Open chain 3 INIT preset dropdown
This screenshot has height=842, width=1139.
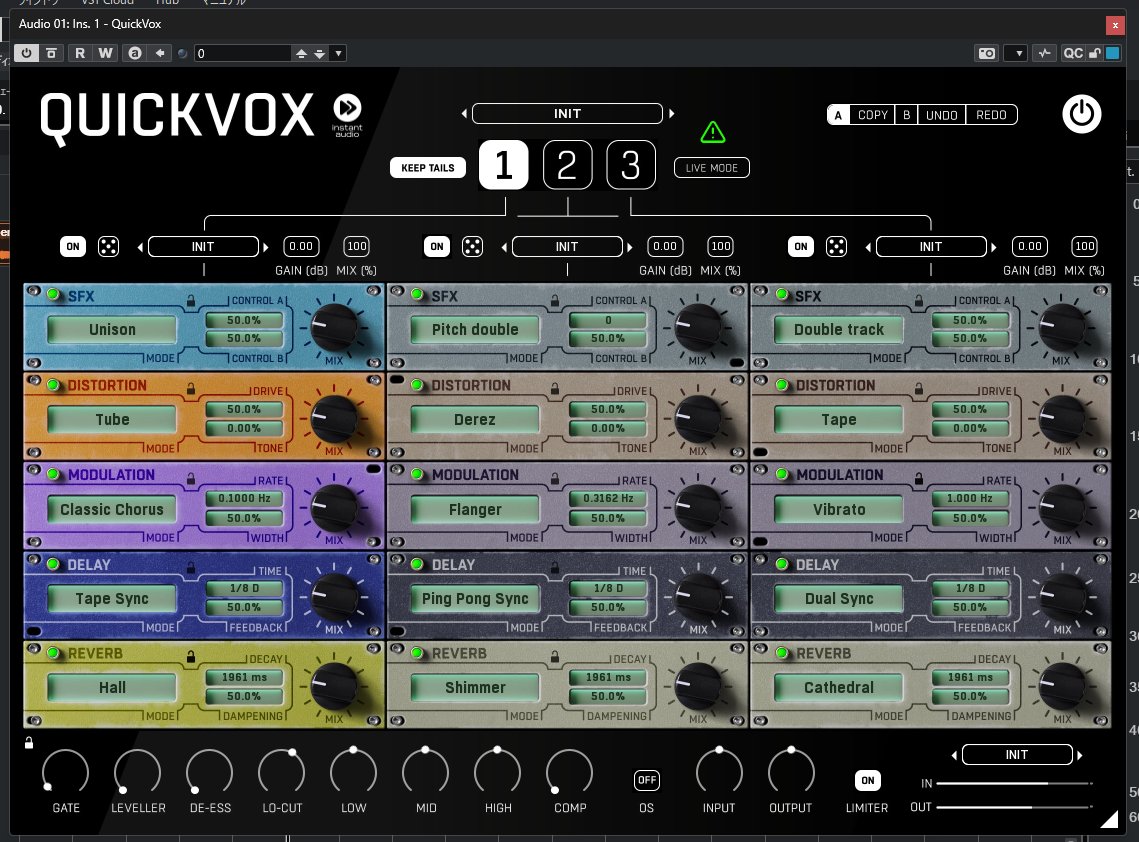click(931, 247)
